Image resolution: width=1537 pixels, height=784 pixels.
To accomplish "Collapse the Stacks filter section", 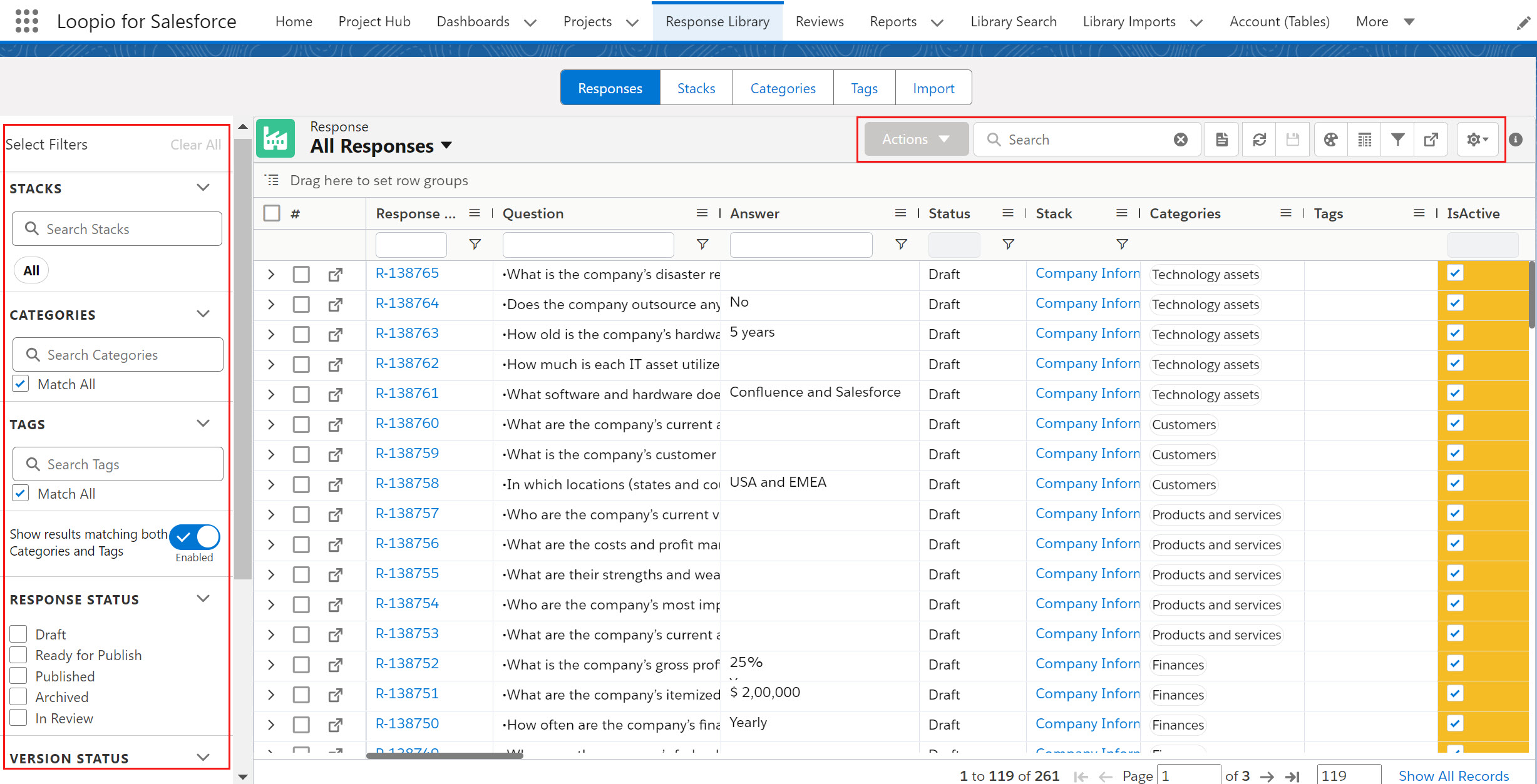I will 203,188.
